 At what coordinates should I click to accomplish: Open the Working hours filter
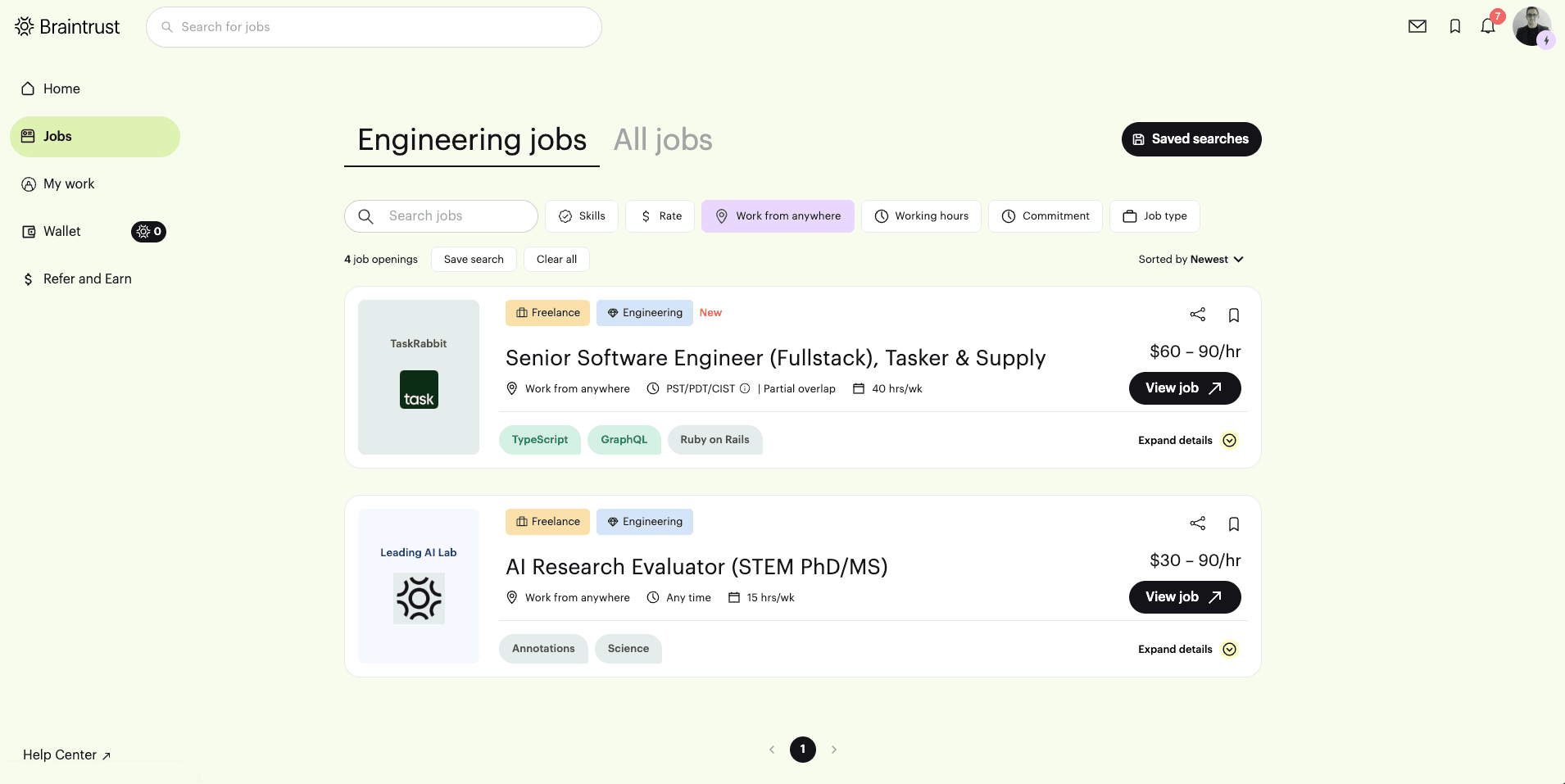pyautogui.click(x=921, y=216)
